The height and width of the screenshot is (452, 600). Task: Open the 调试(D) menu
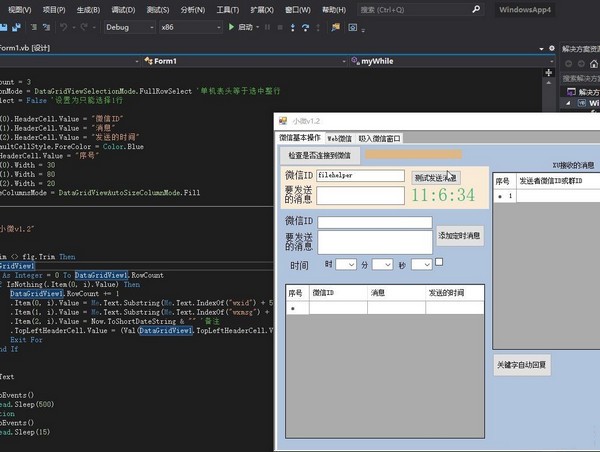pos(122,8)
